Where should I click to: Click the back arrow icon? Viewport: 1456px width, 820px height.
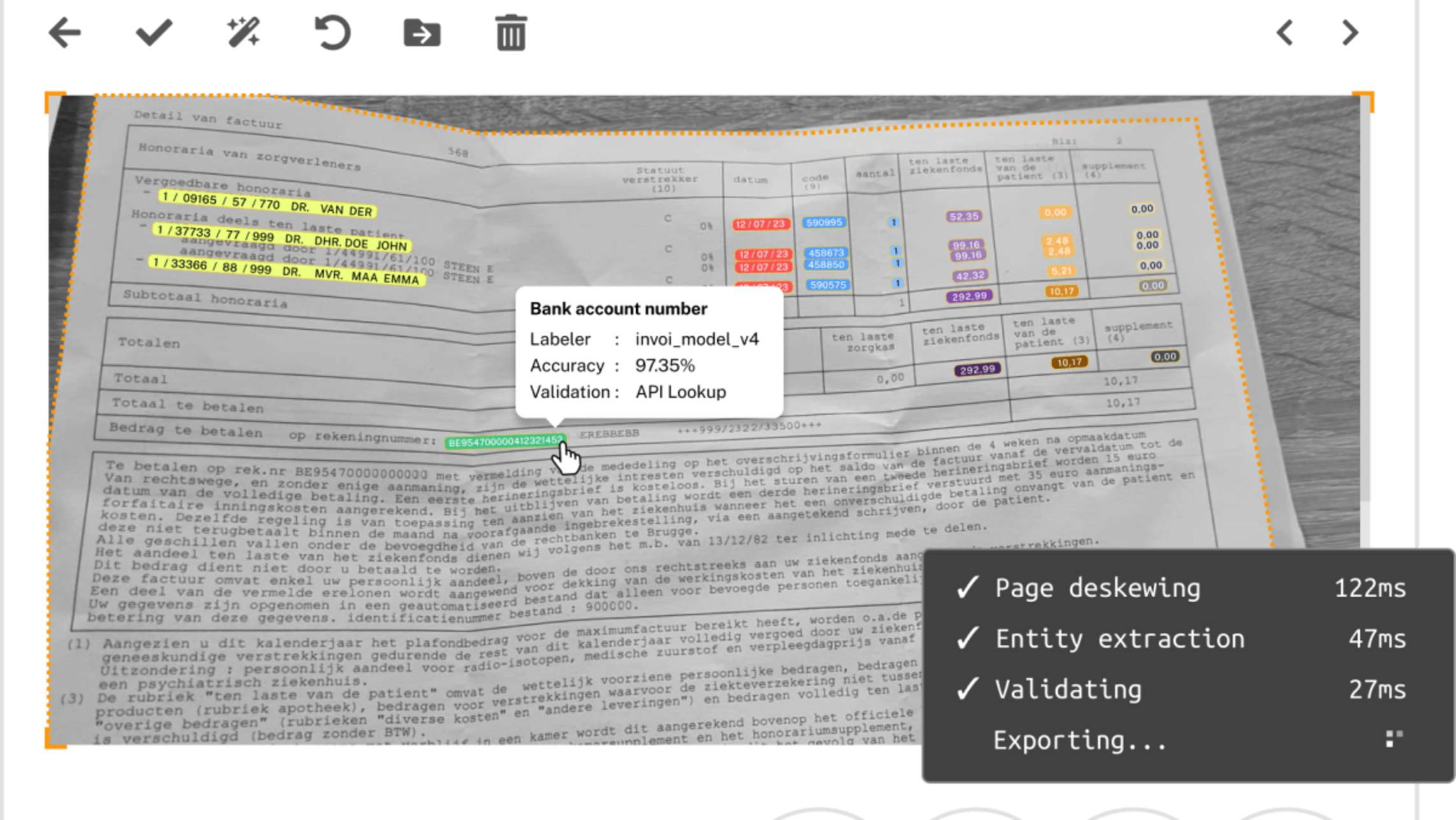pos(65,33)
